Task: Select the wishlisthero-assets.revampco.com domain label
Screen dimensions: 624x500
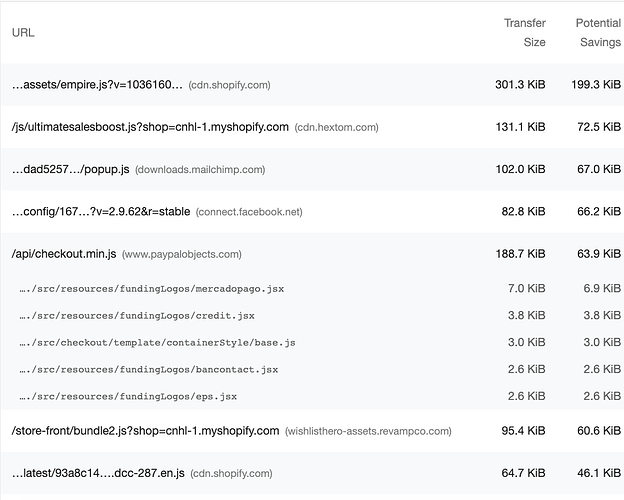Action: pyautogui.click(x=369, y=431)
